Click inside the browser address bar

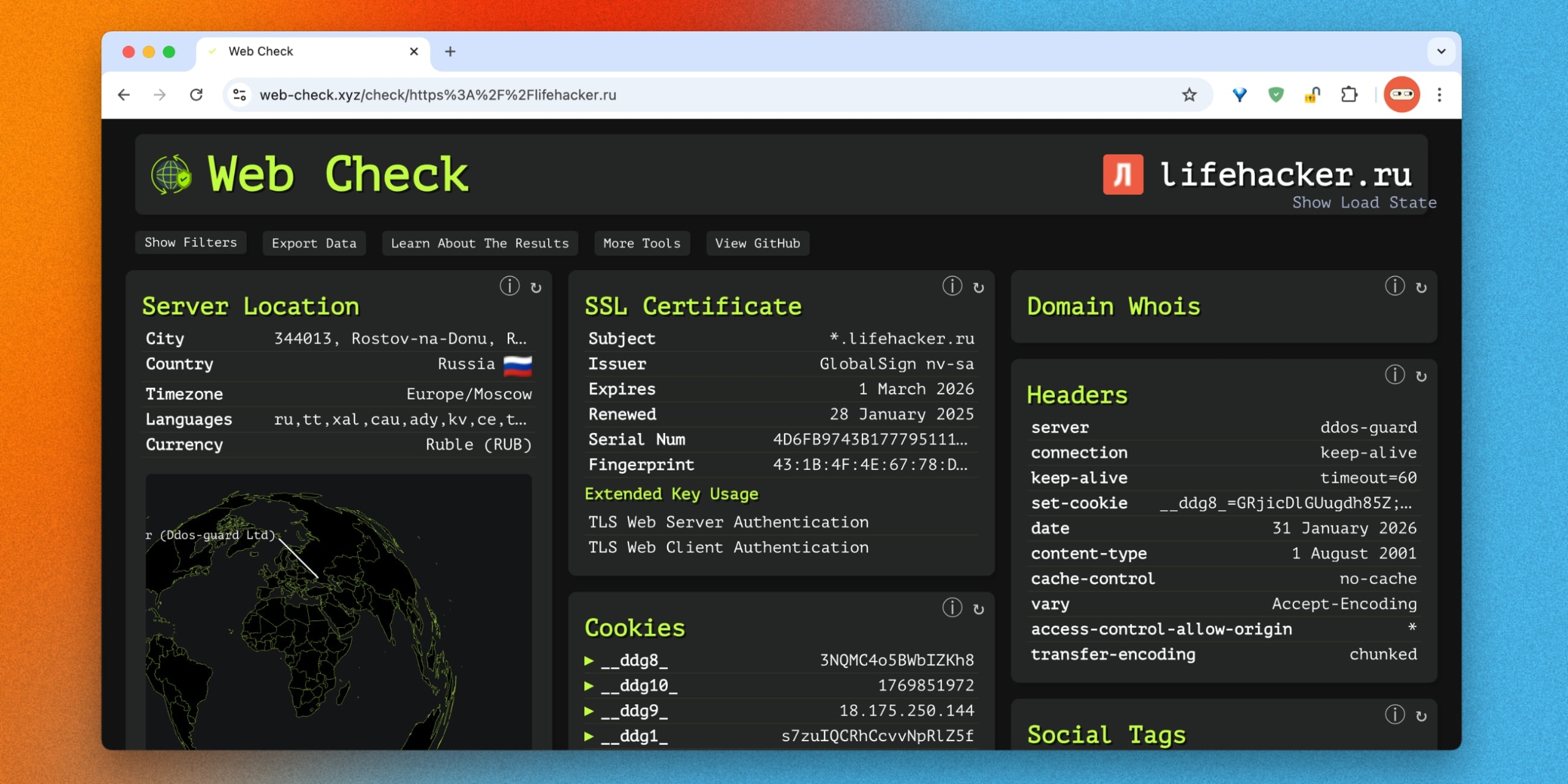click(x=551, y=94)
